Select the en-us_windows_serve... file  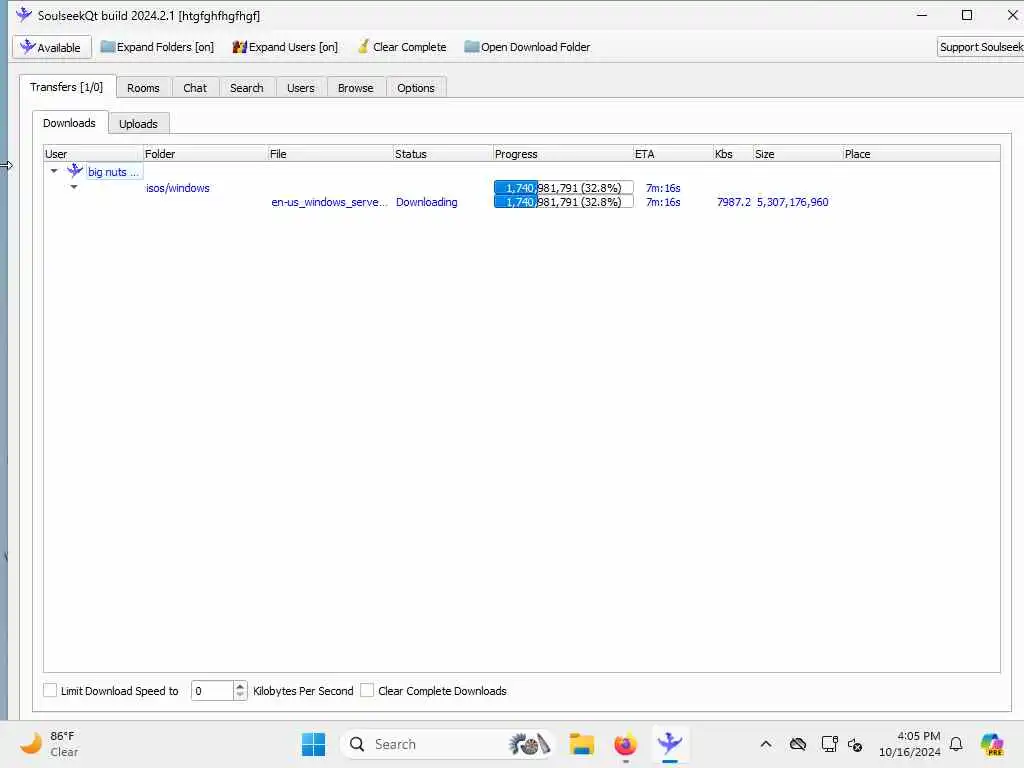(x=329, y=202)
